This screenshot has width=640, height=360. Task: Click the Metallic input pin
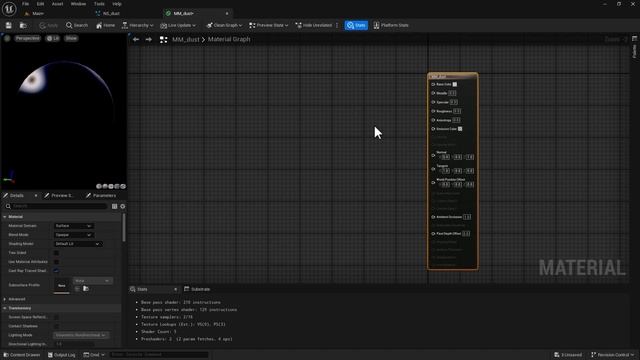pyautogui.click(x=433, y=93)
